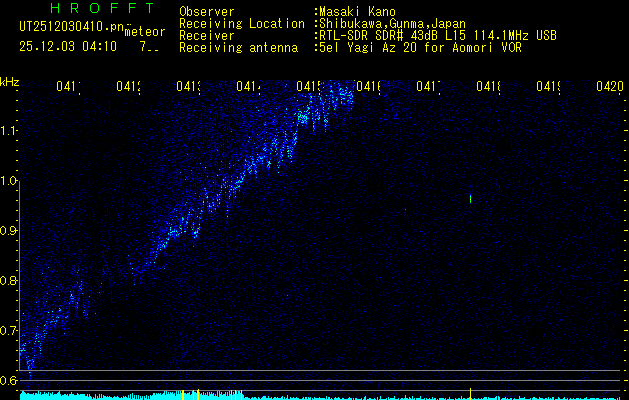The image size is (629, 400).
Task: Click the 0.7 kHz frequency axis label
Action: [8, 331]
